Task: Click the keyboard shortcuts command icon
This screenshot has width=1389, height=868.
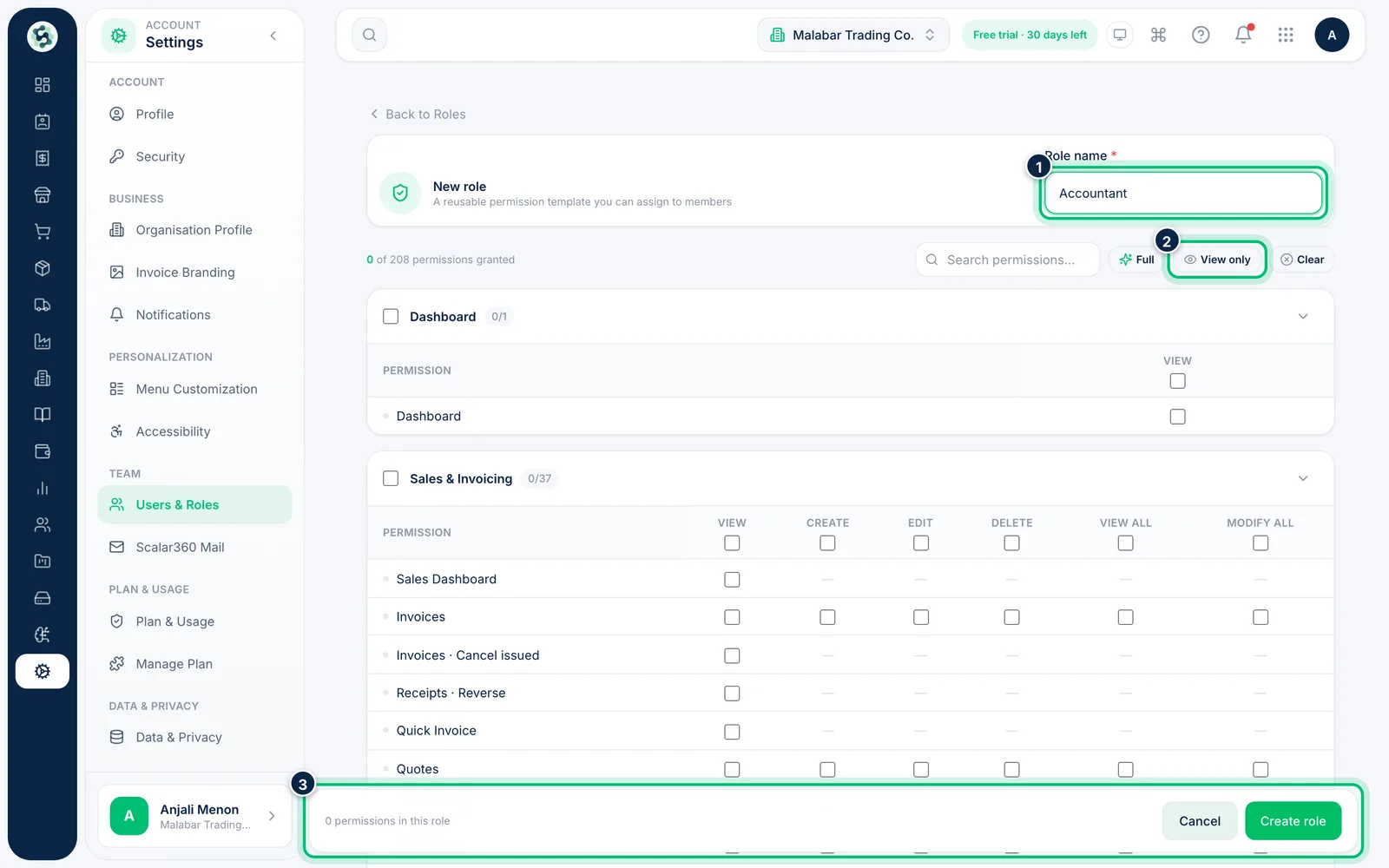Action: 1158,35
